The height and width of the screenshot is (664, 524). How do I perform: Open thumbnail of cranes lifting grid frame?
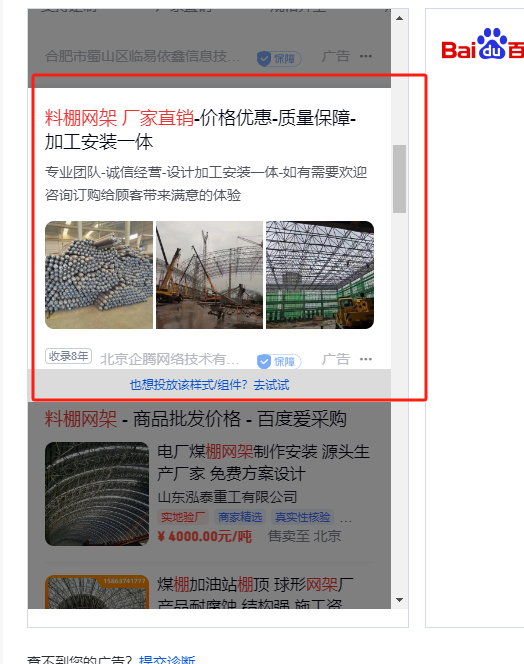[209, 275]
